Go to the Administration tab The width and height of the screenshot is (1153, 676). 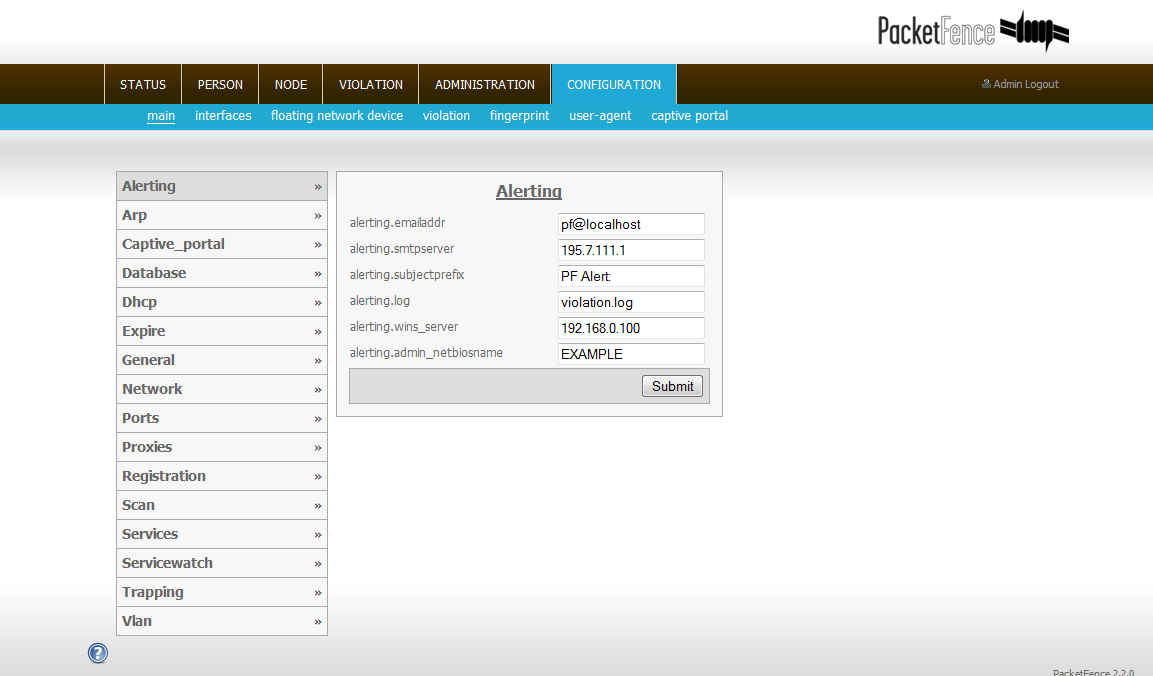pyautogui.click(x=485, y=85)
